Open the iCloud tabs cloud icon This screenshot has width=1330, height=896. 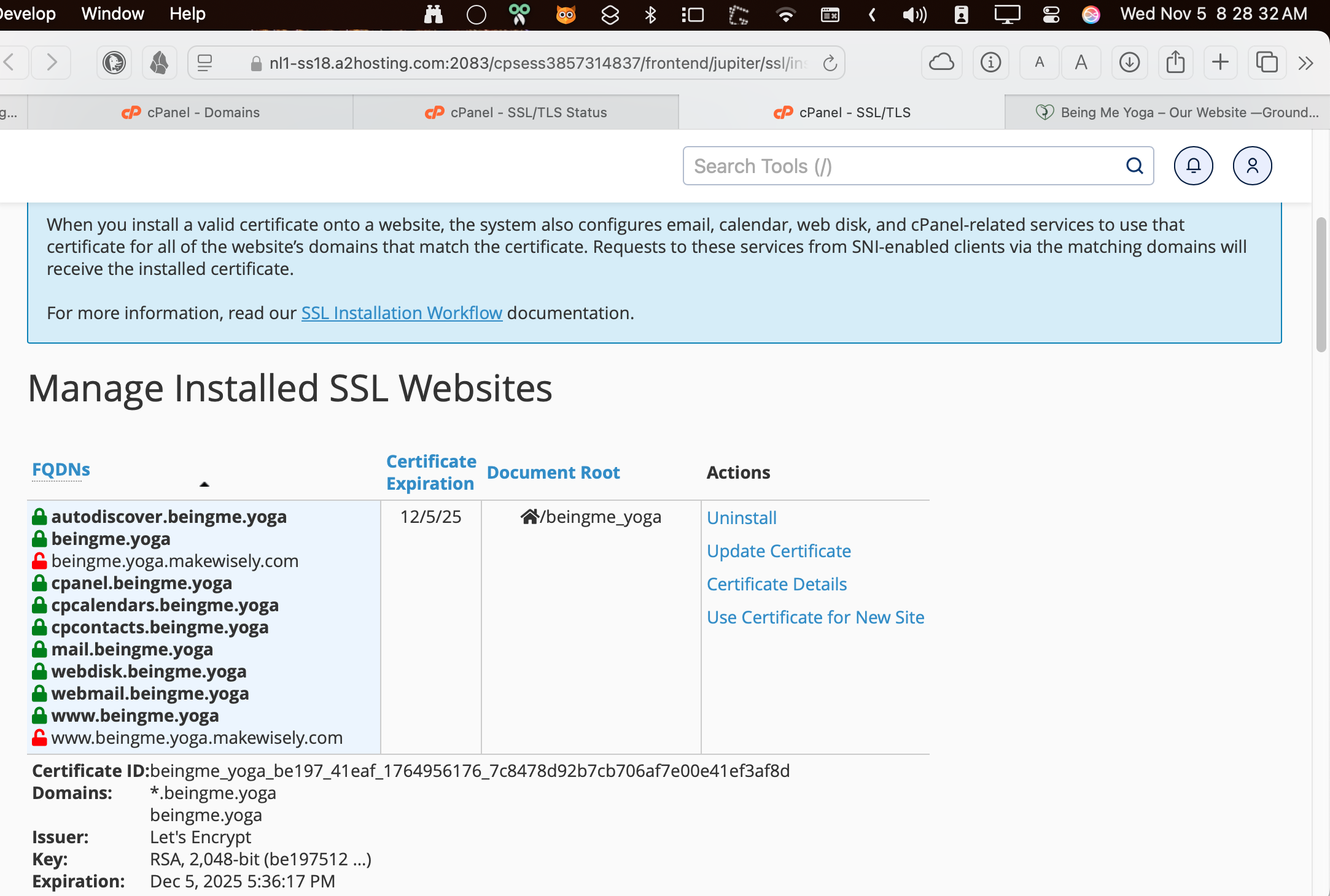(x=941, y=63)
